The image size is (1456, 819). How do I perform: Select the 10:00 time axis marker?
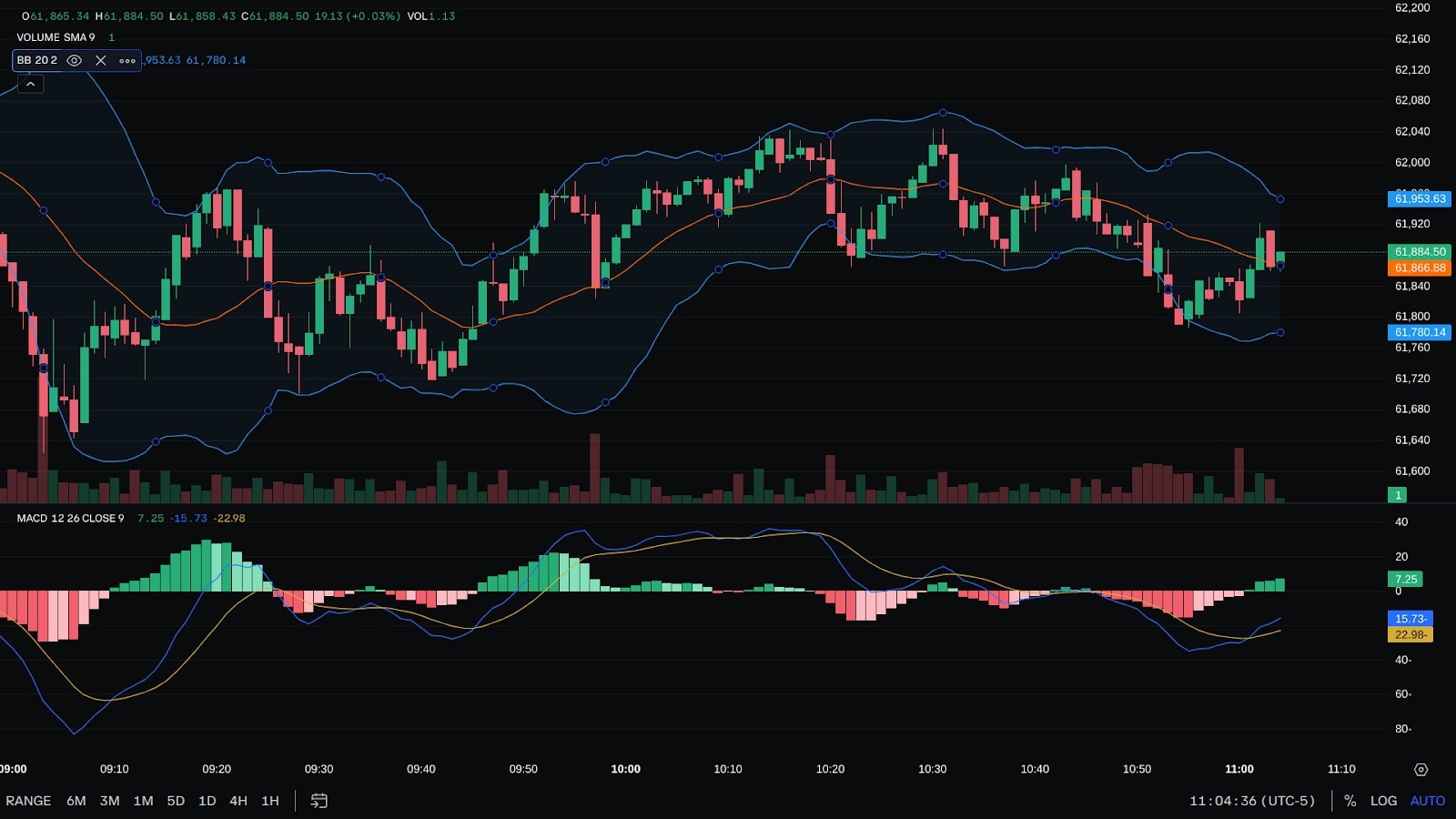point(626,769)
